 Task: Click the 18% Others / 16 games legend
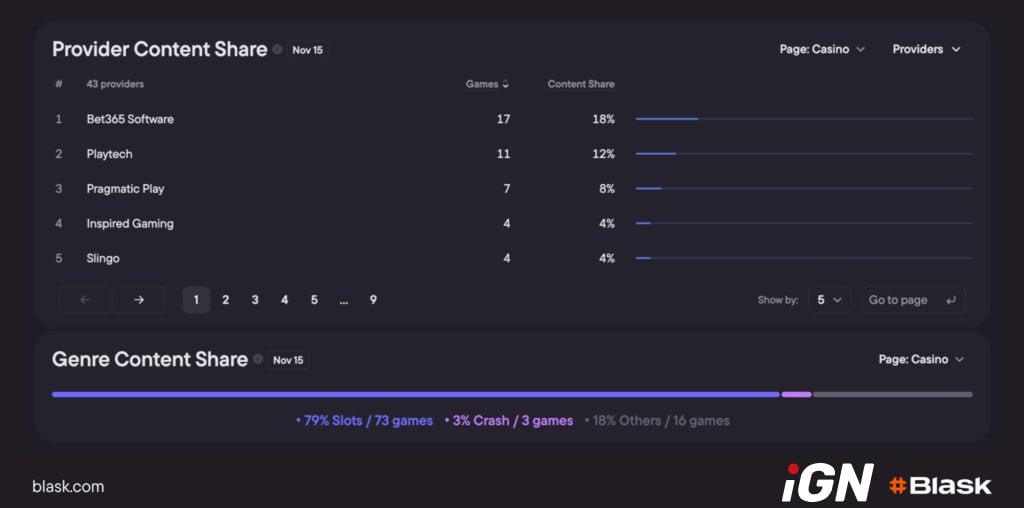657,421
